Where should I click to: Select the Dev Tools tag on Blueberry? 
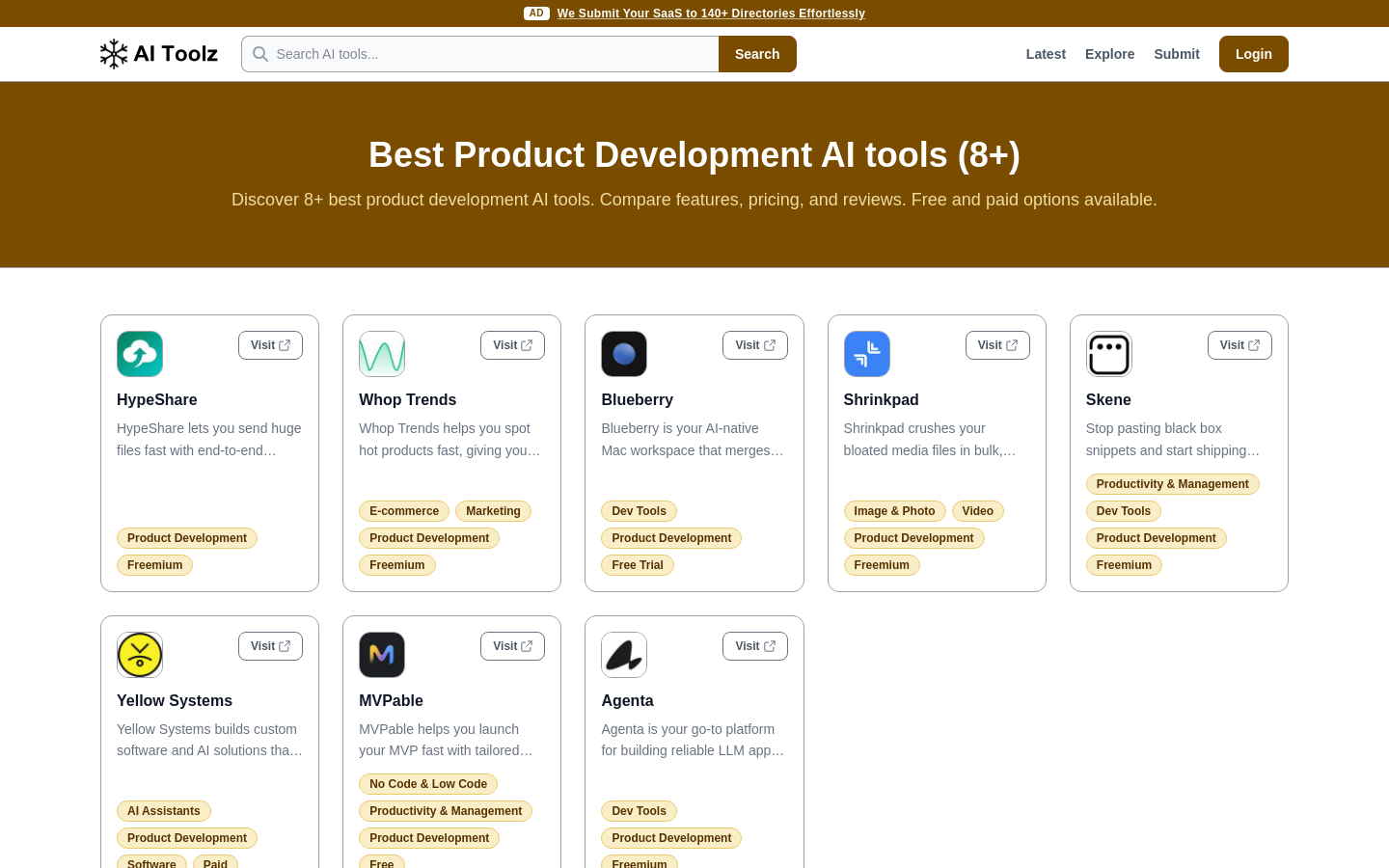pyautogui.click(x=639, y=511)
